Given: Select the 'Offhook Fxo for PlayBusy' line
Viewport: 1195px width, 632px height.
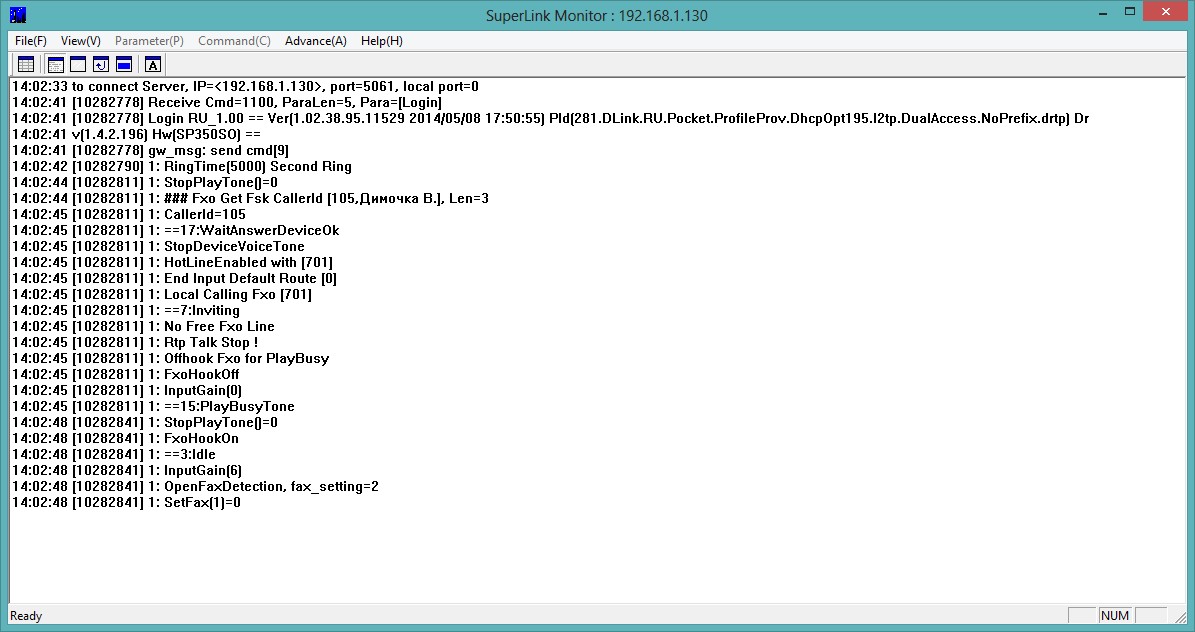Looking at the screenshot, I should click(x=171, y=358).
